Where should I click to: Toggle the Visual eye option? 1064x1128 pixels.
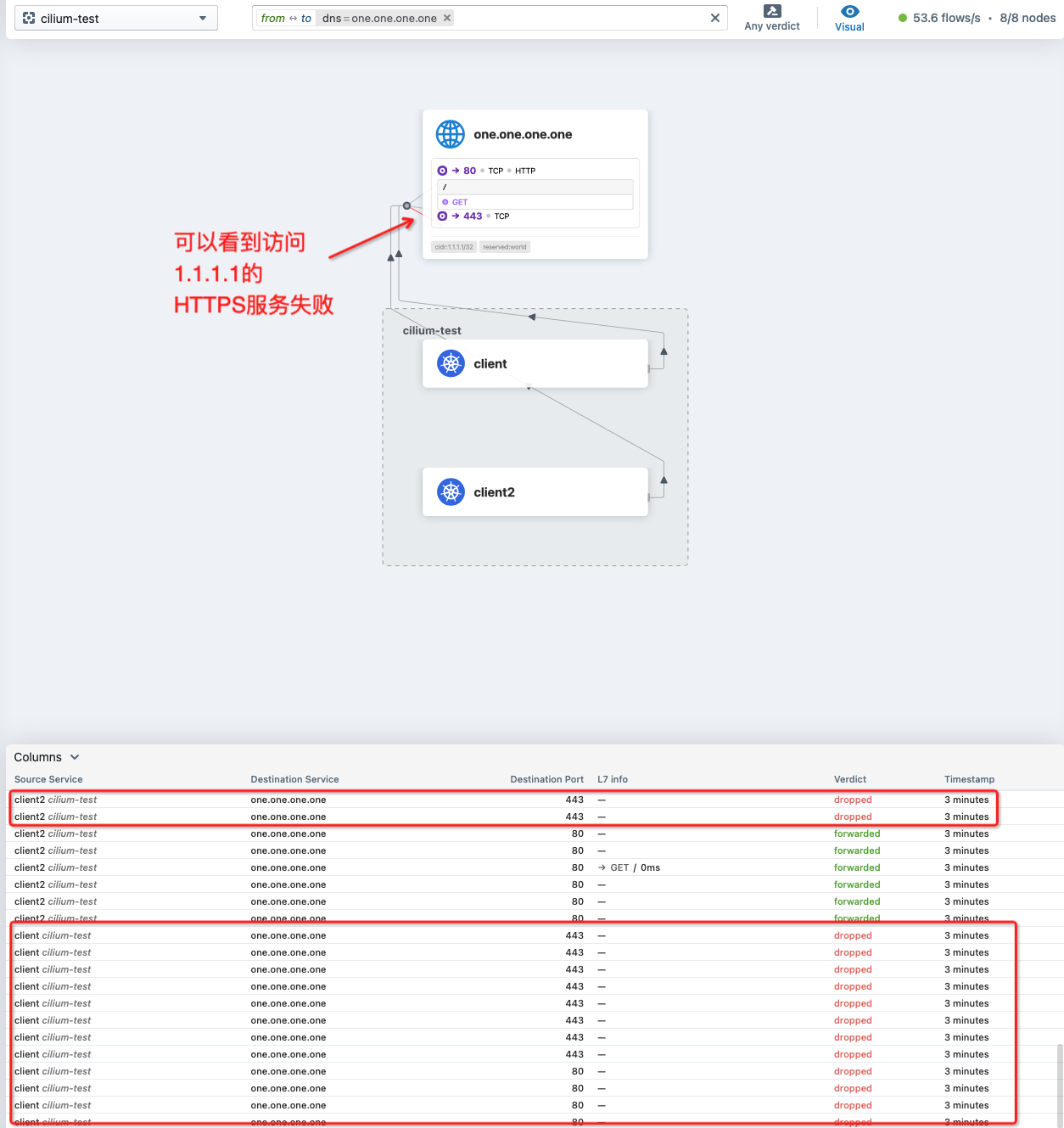pos(849,18)
